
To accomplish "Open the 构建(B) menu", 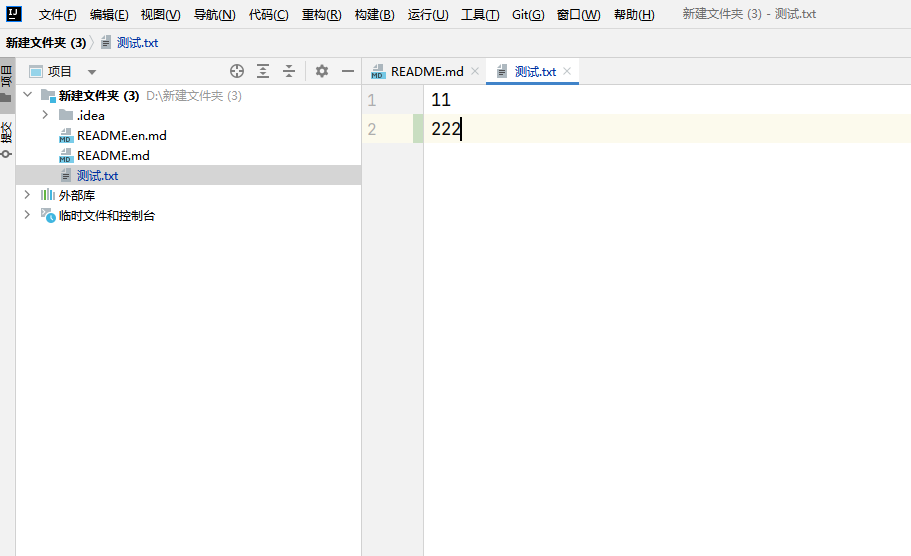I will (374, 15).
